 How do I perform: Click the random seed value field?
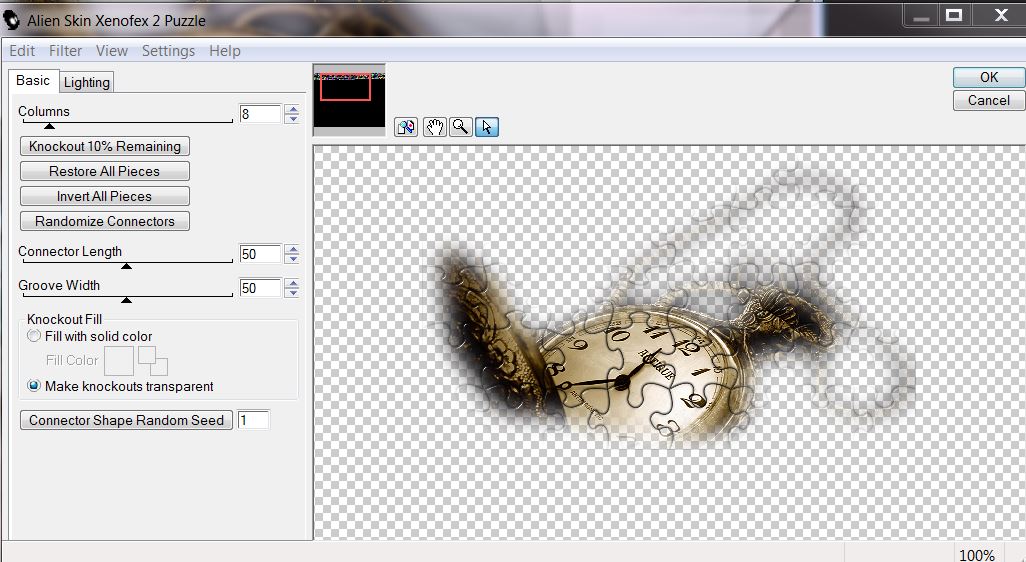click(253, 420)
